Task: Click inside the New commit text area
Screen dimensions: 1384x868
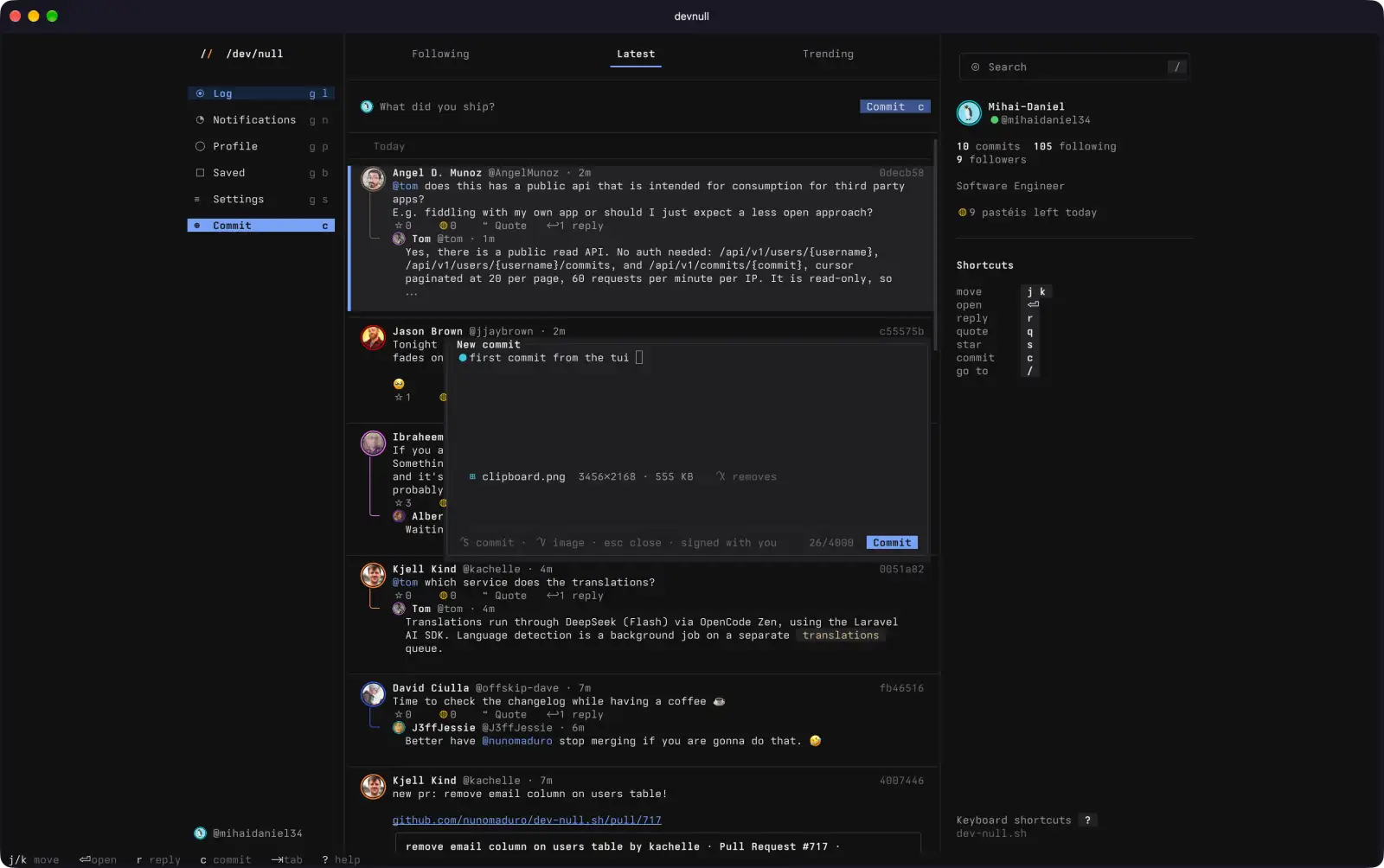Action: click(x=688, y=411)
